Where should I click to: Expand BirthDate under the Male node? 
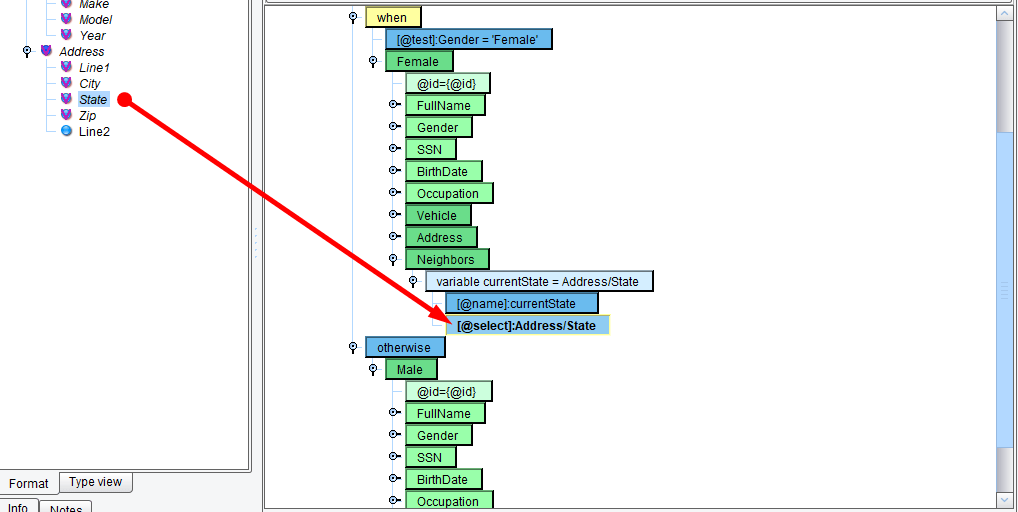pos(393,479)
